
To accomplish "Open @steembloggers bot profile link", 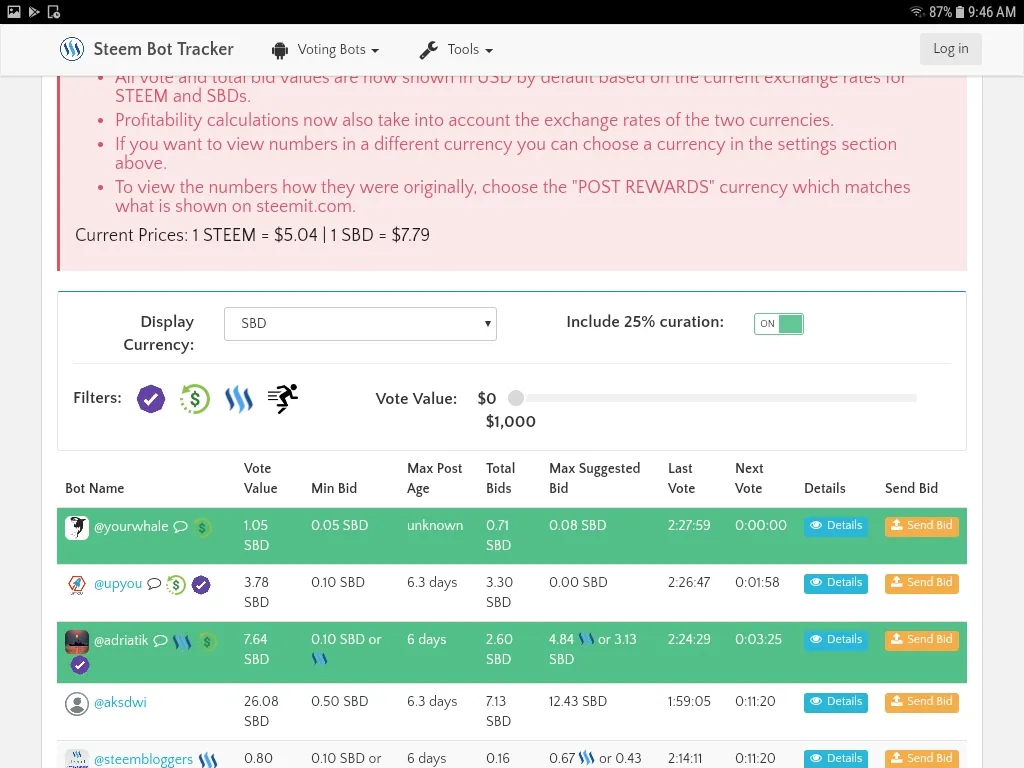I will click(143, 760).
